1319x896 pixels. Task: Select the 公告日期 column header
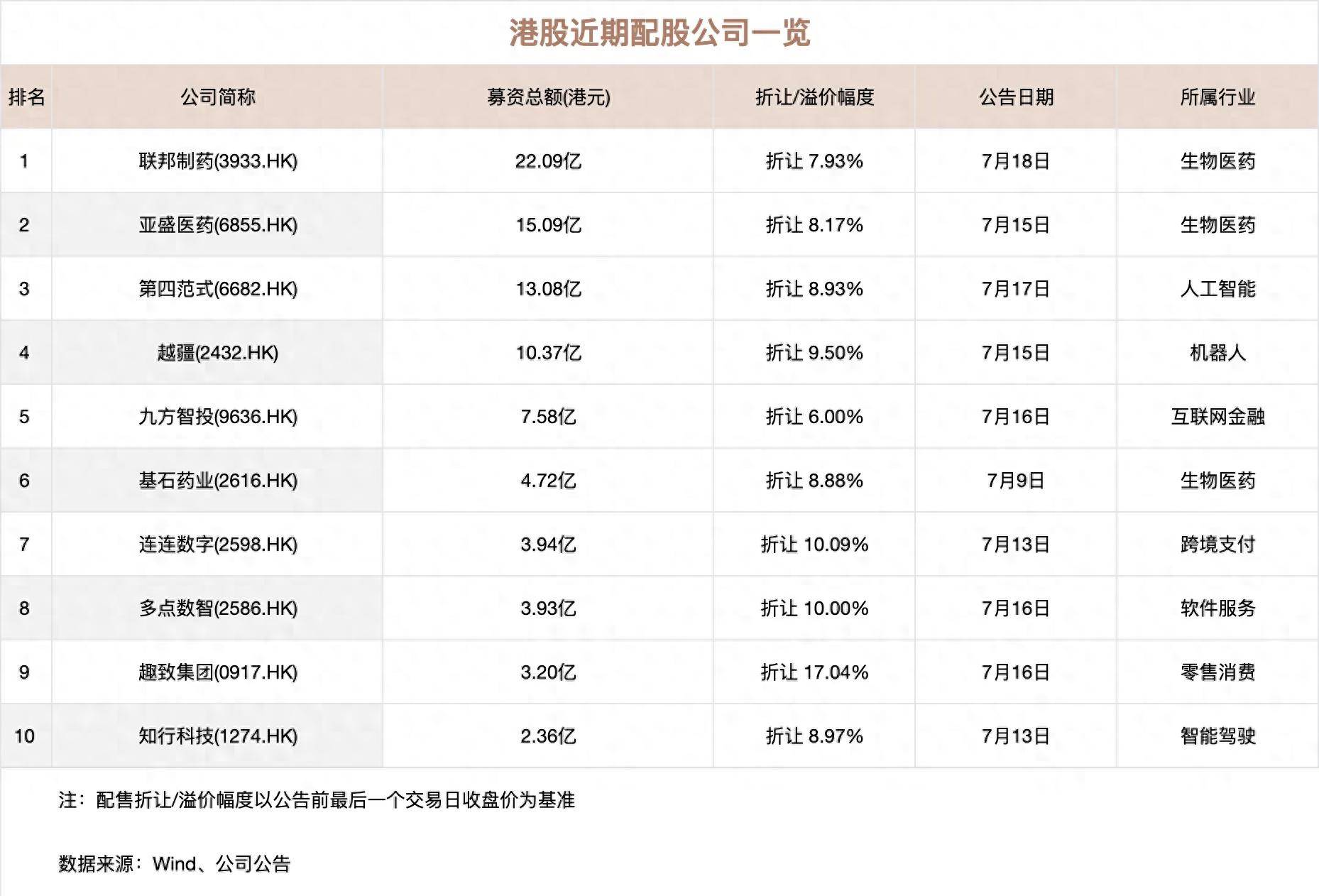pos(1016,97)
